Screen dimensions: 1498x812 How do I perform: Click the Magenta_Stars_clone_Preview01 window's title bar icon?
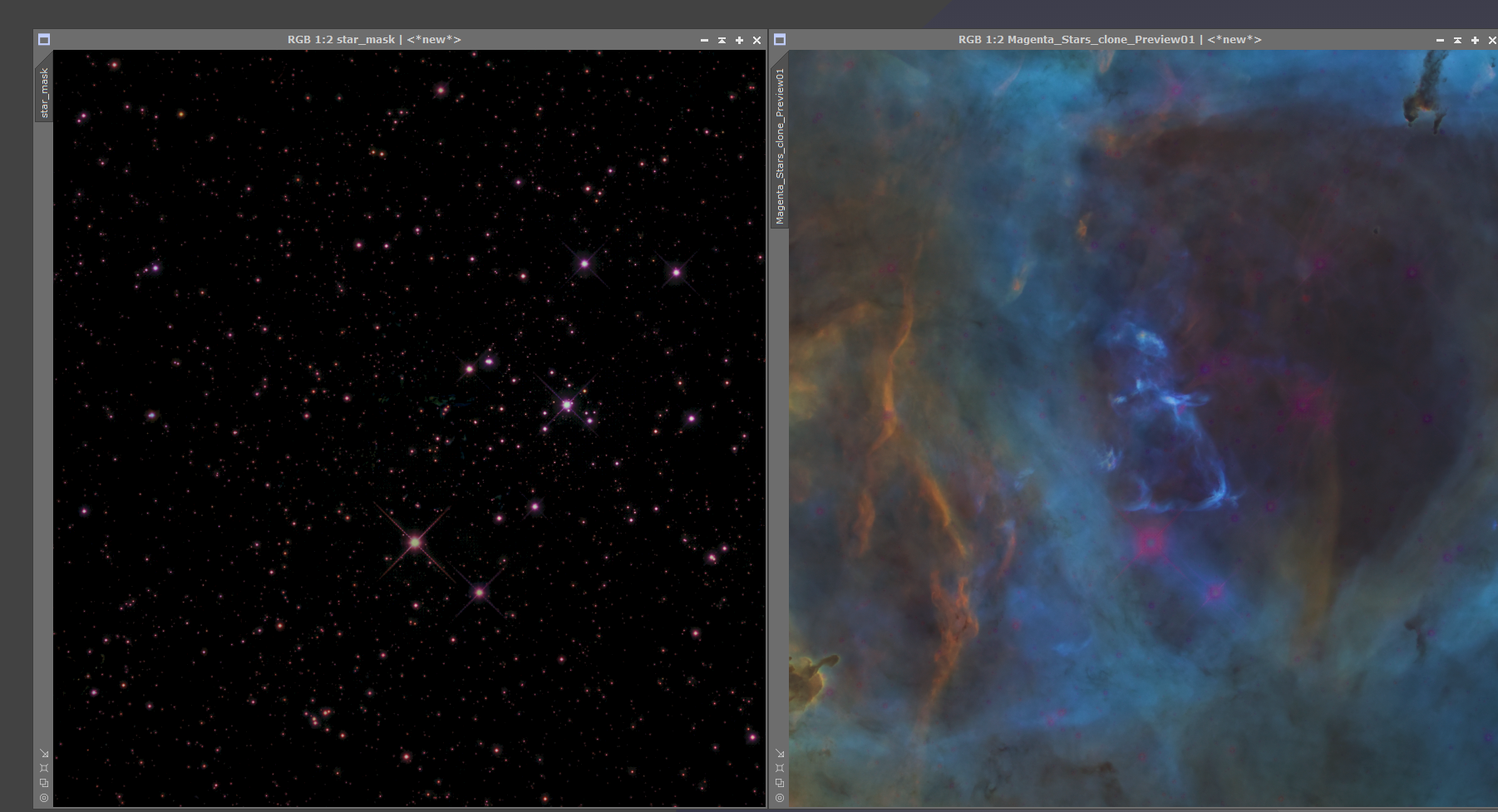780,39
